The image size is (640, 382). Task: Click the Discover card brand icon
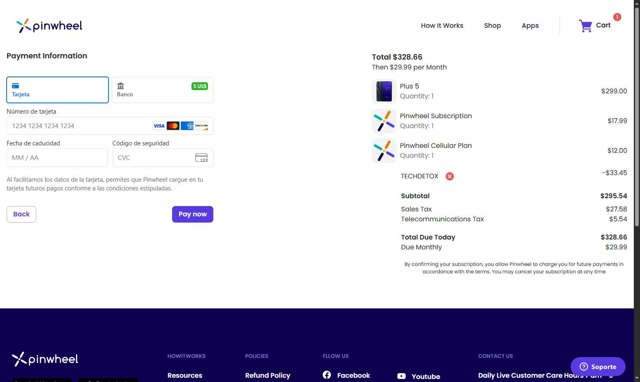tap(201, 126)
